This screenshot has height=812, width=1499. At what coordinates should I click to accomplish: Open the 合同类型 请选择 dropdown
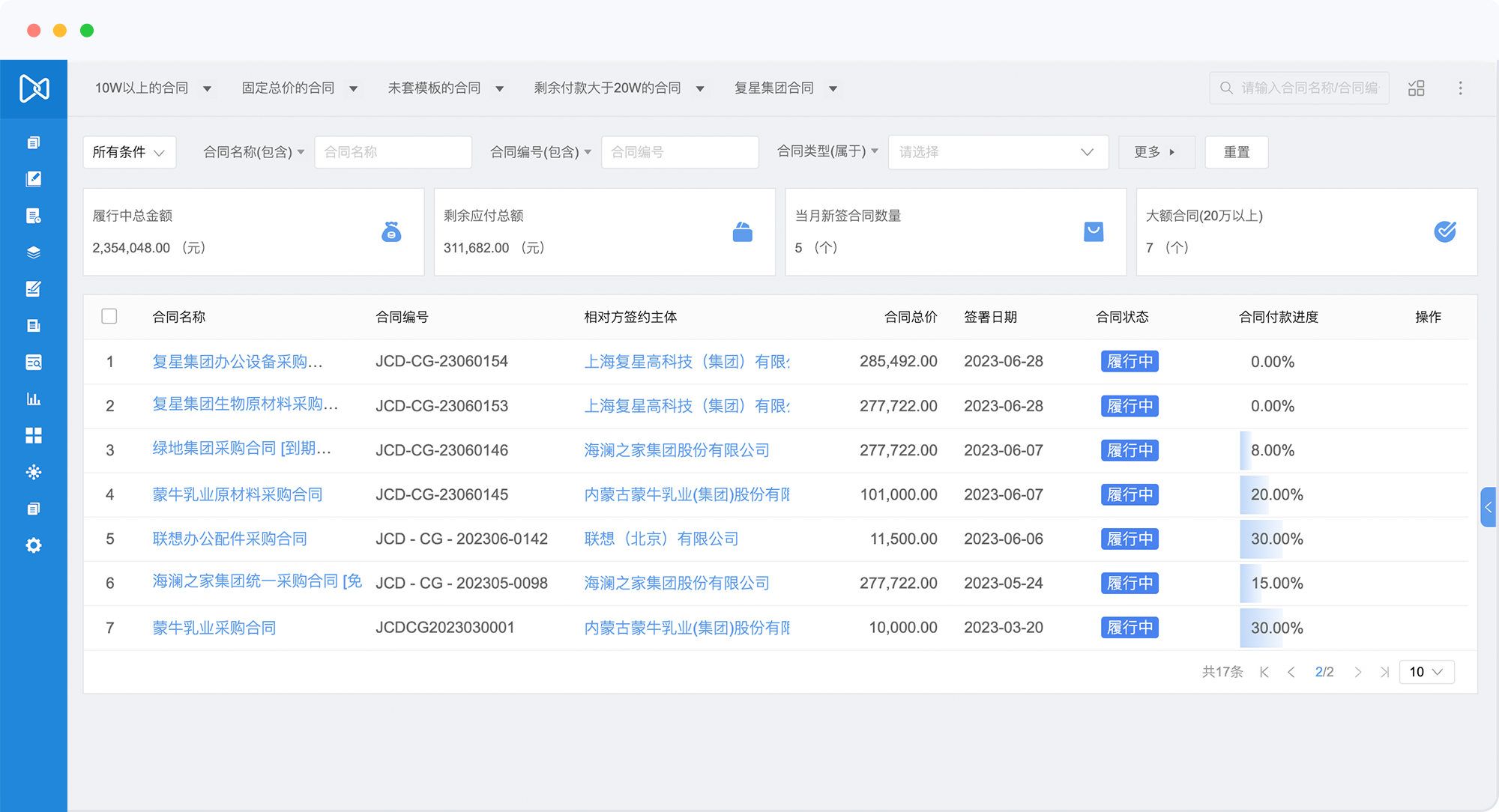[x=997, y=152]
